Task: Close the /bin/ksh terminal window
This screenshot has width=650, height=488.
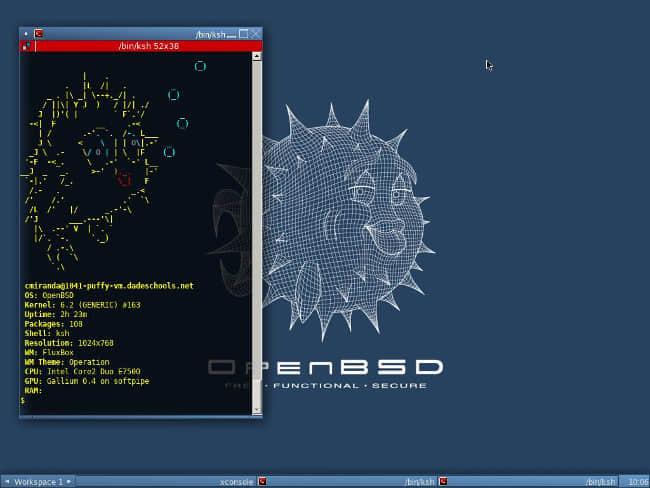Action: pos(256,33)
